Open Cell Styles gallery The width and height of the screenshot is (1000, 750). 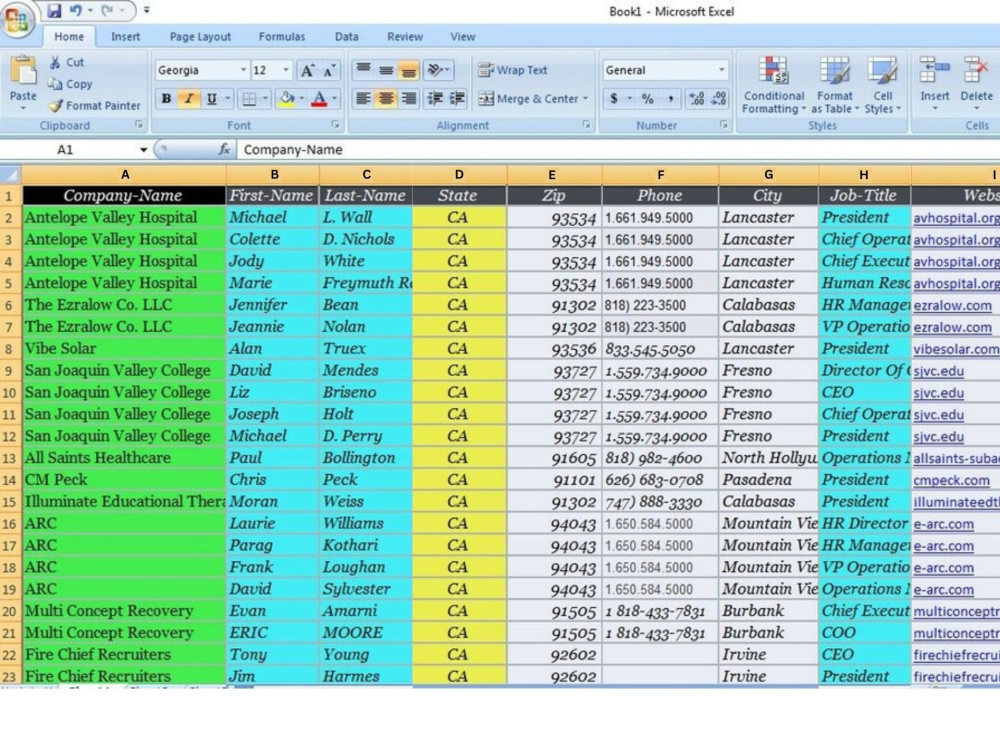[883, 85]
